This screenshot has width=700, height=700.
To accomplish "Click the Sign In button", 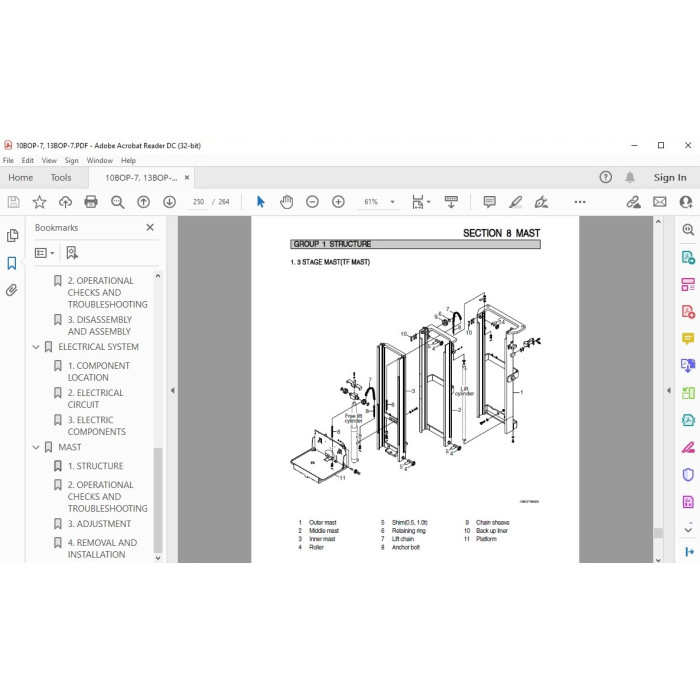I will pos(670,177).
